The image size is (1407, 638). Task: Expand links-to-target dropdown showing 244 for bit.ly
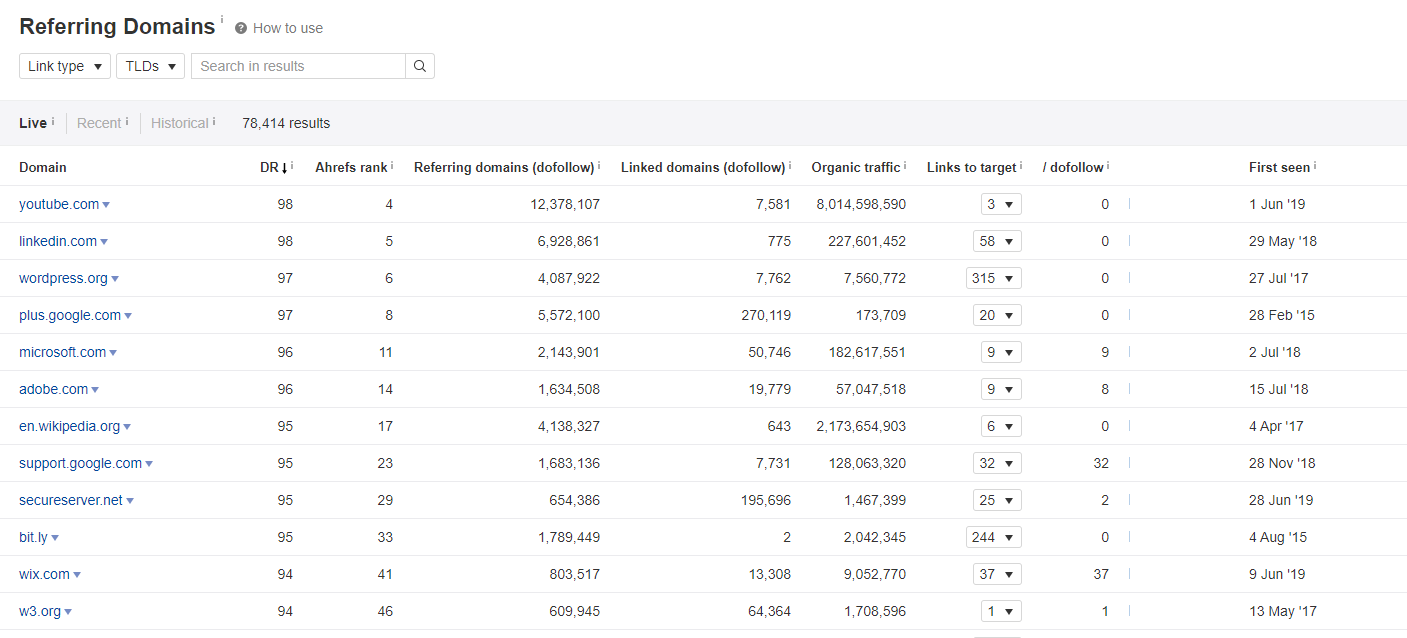point(994,537)
